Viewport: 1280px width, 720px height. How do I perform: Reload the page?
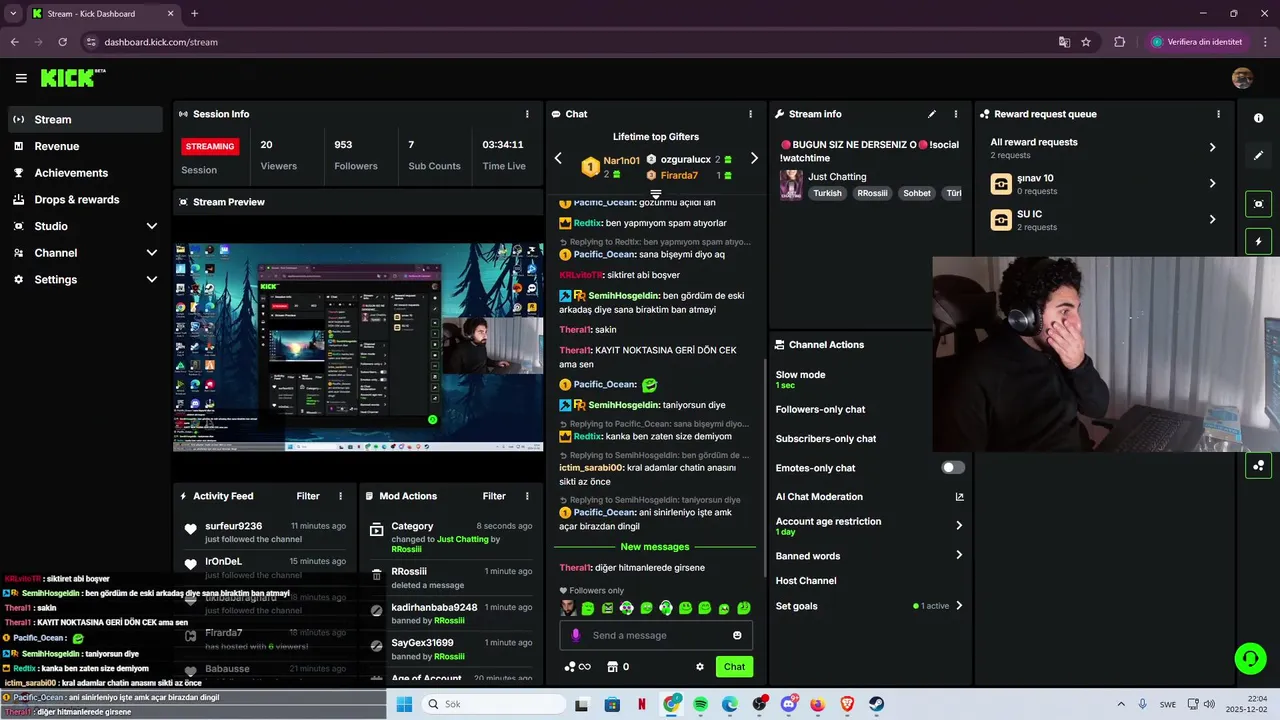click(x=62, y=42)
